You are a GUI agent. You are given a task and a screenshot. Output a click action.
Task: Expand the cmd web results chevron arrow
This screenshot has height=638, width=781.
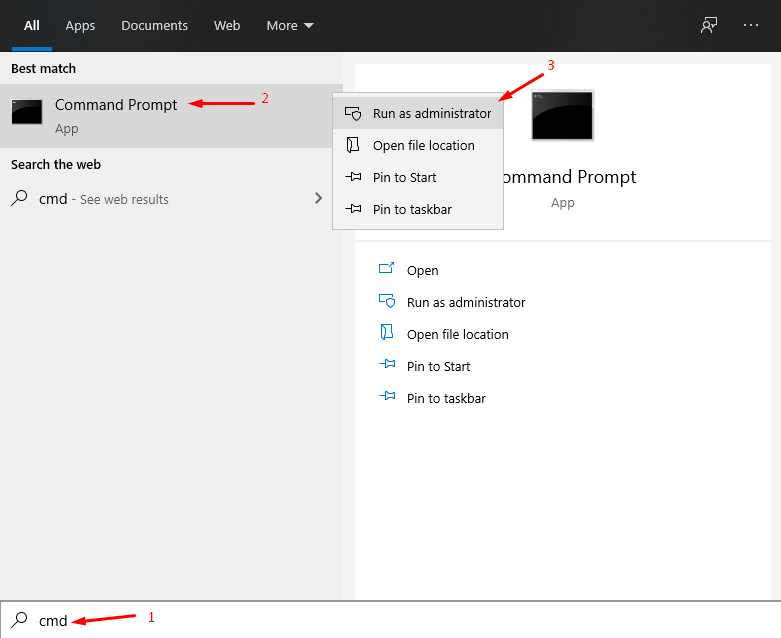[x=318, y=198]
